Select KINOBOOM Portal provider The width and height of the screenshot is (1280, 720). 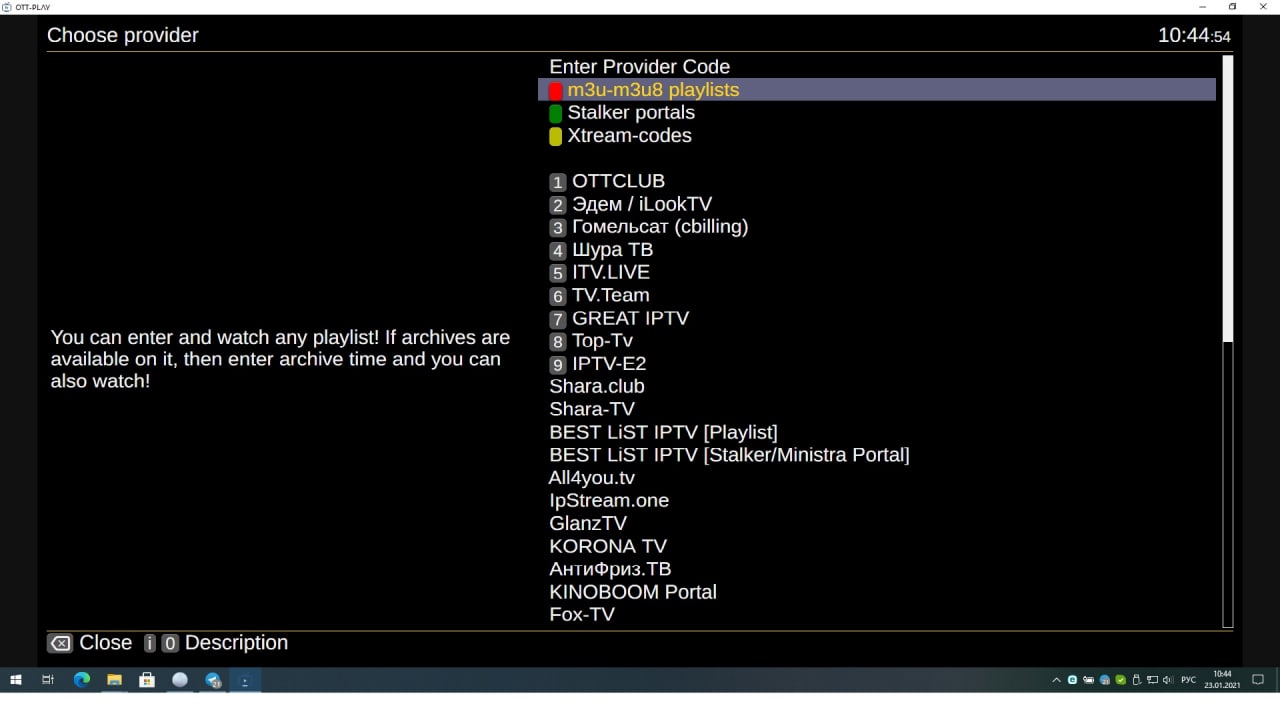pos(633,592)
